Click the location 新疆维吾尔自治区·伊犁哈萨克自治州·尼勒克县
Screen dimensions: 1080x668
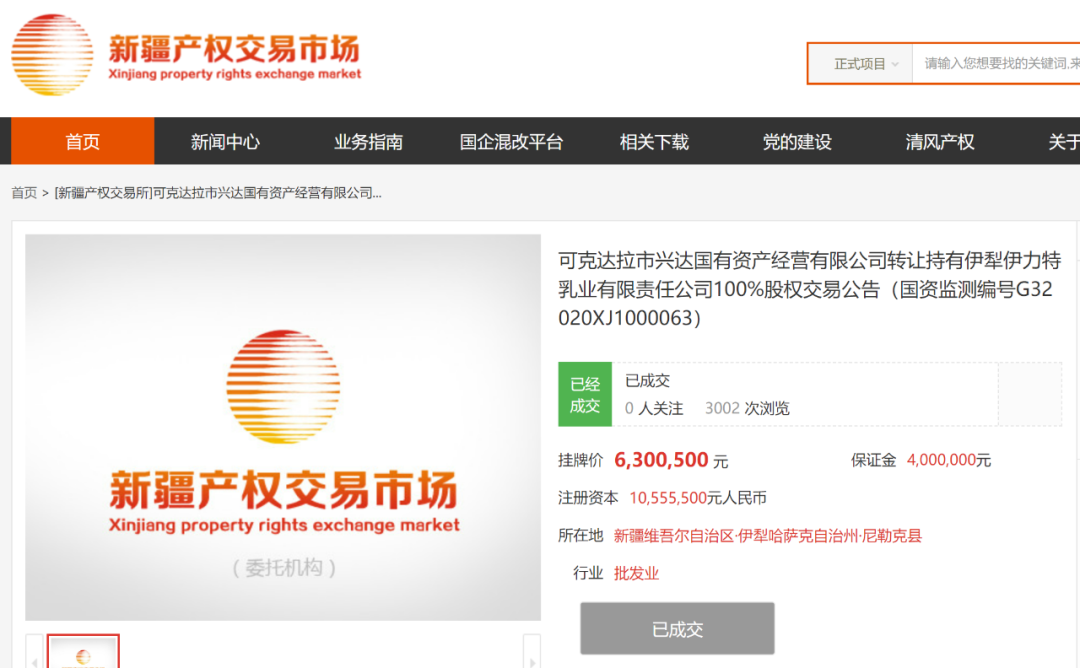(x=768, y=536)
